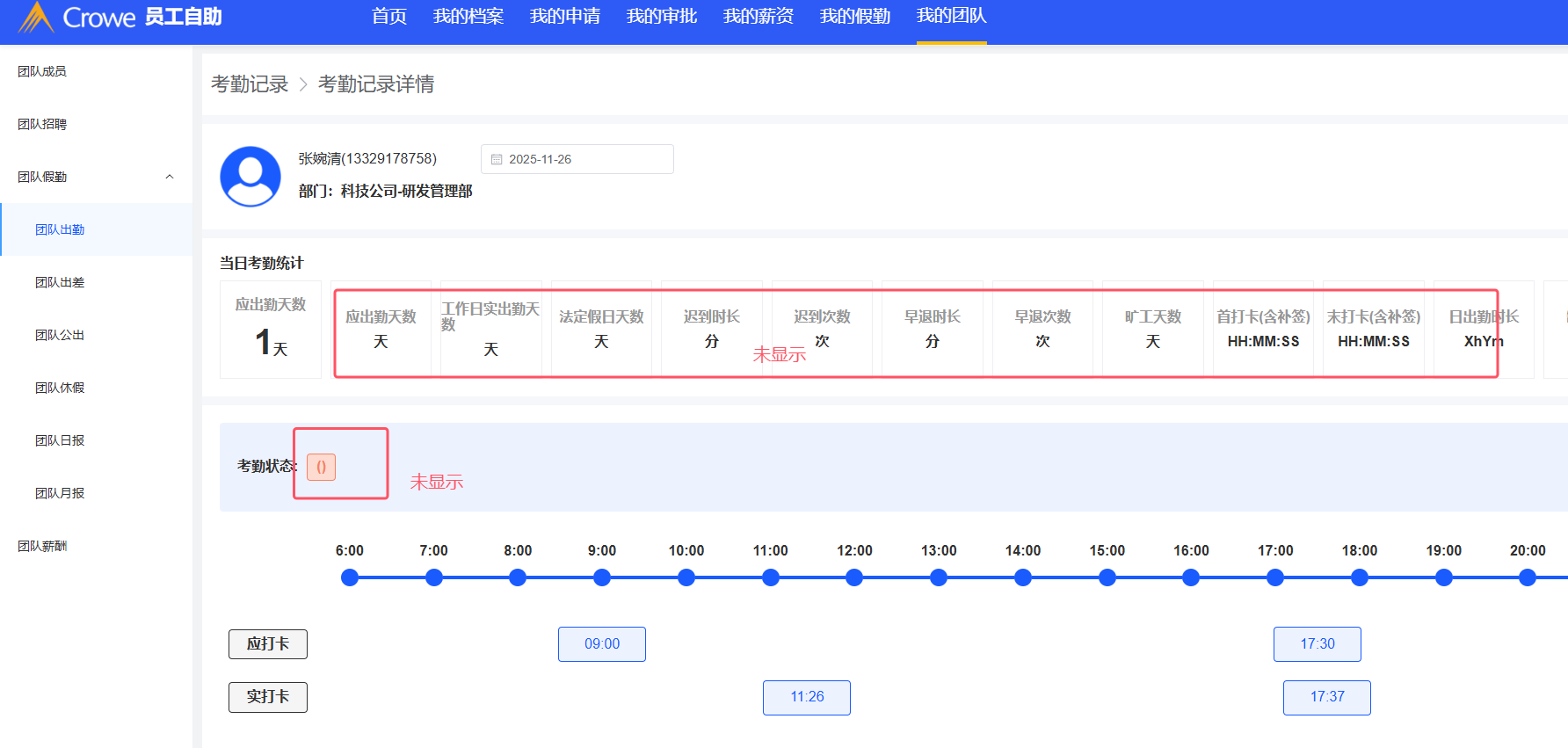This screenshot has height=748, width=1568.
Task: Navigate back to 考勤记录 breadcrumb
Action: [x=250, y=84]
